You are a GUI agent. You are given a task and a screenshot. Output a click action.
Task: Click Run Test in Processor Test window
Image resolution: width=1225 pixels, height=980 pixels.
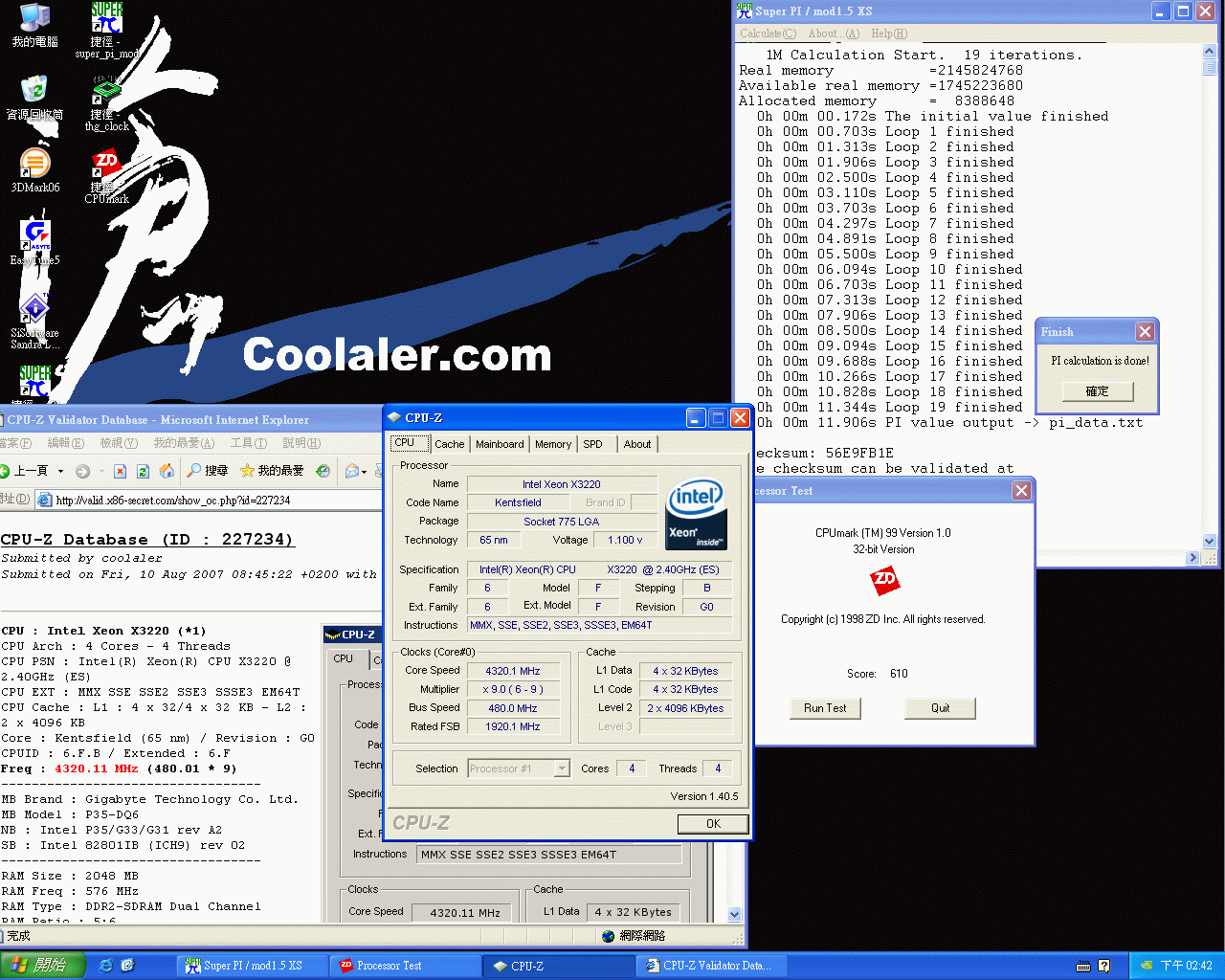tap(825, 708)
